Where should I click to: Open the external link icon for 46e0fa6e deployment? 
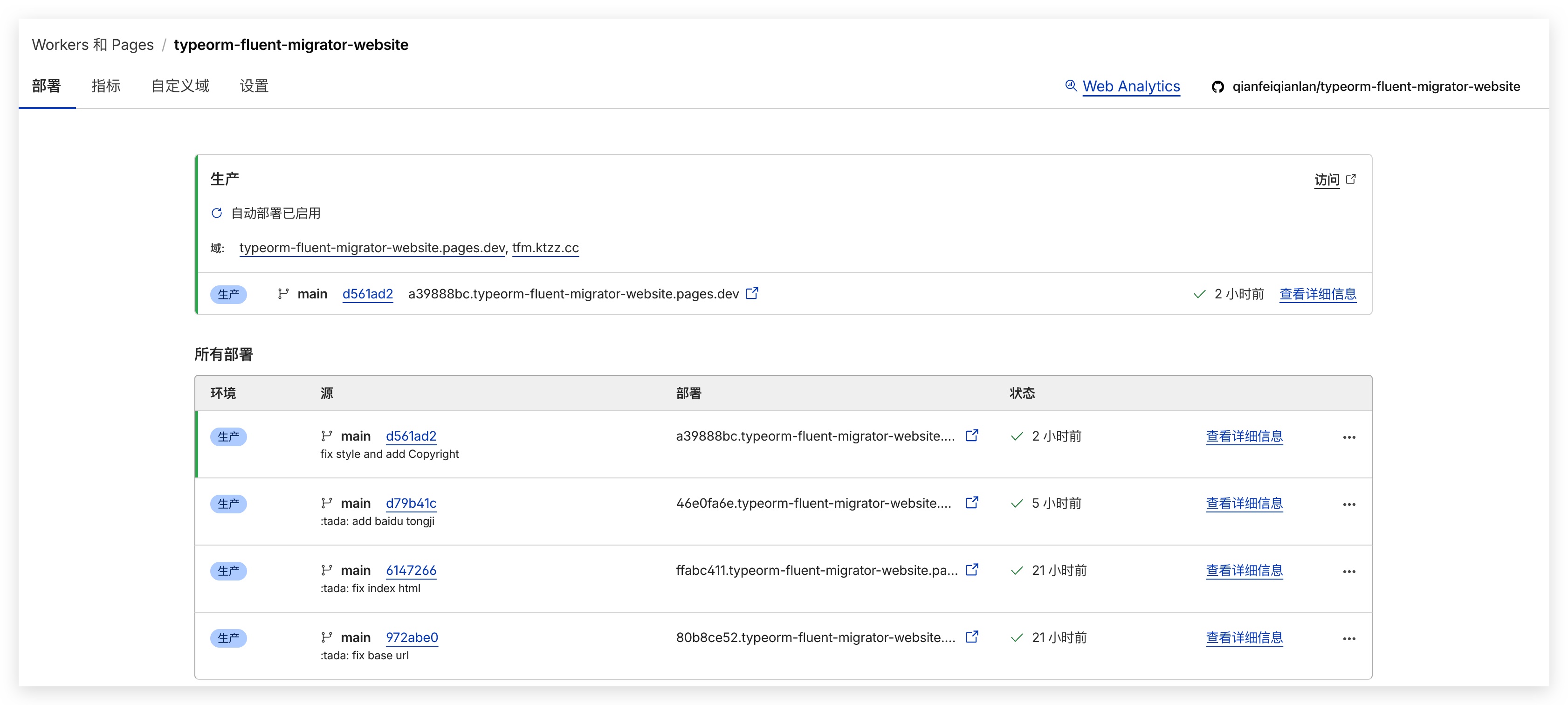point(972,502)
